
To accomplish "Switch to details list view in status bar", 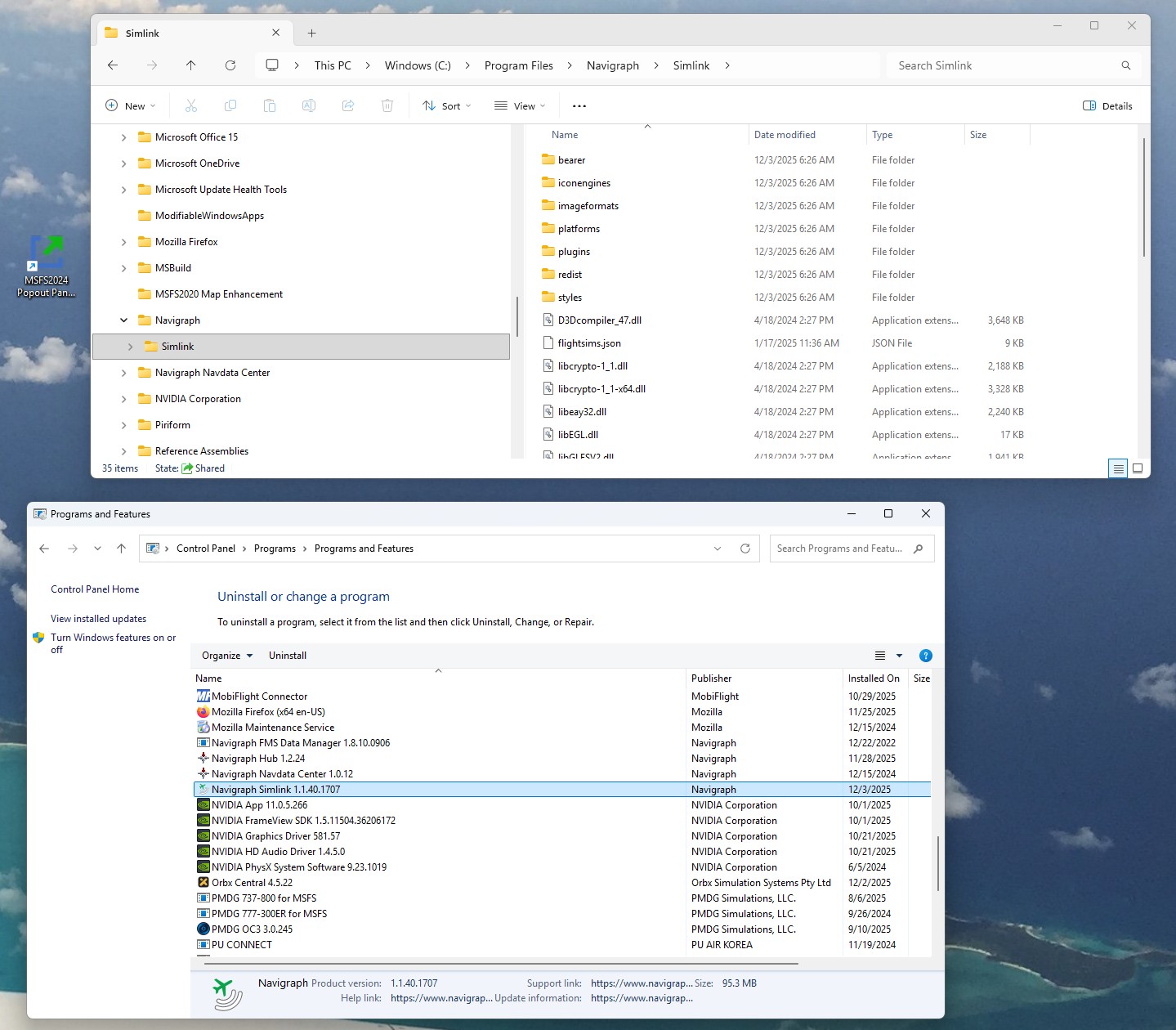I will point(1117,468).
